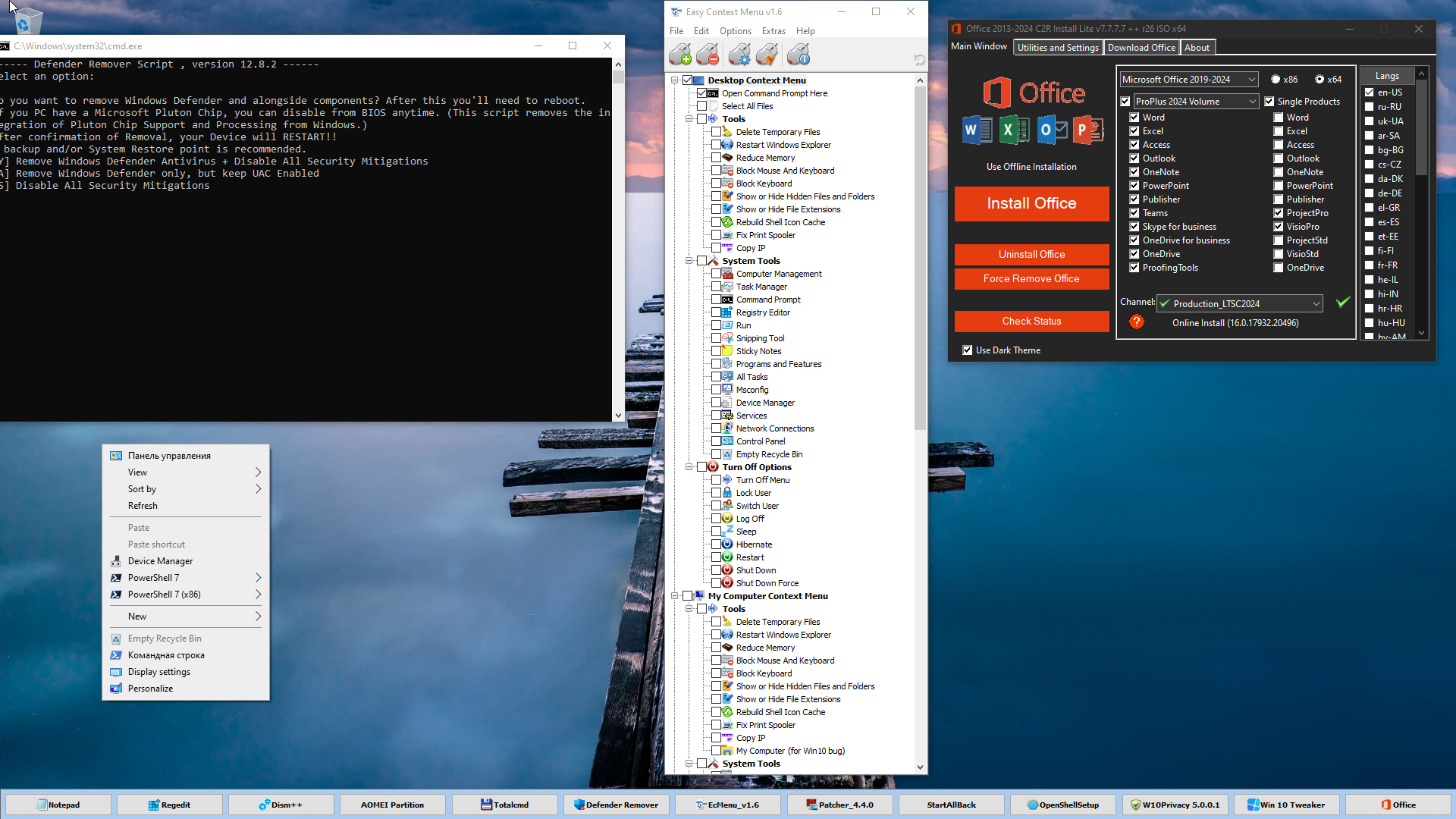This screenshot has height=819, width=1456.
Task: Launch Notepad from the bottom launcher bar
Action: pos(58,805)
